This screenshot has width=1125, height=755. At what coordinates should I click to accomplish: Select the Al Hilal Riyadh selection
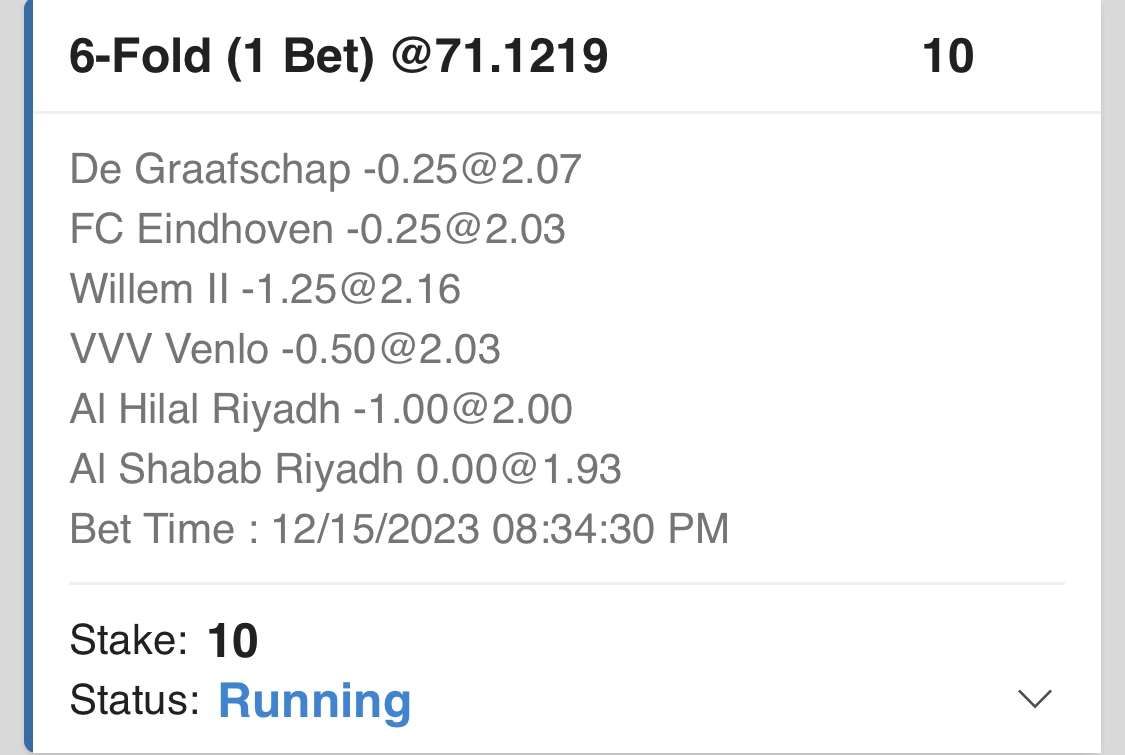(x=205, y=410)
